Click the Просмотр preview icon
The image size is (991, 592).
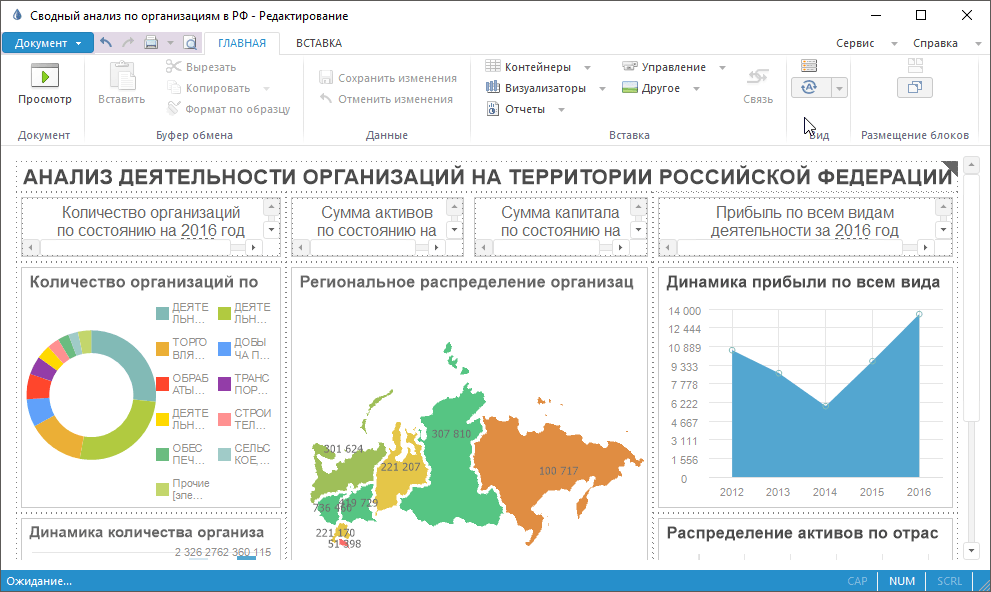click(44, 76)
